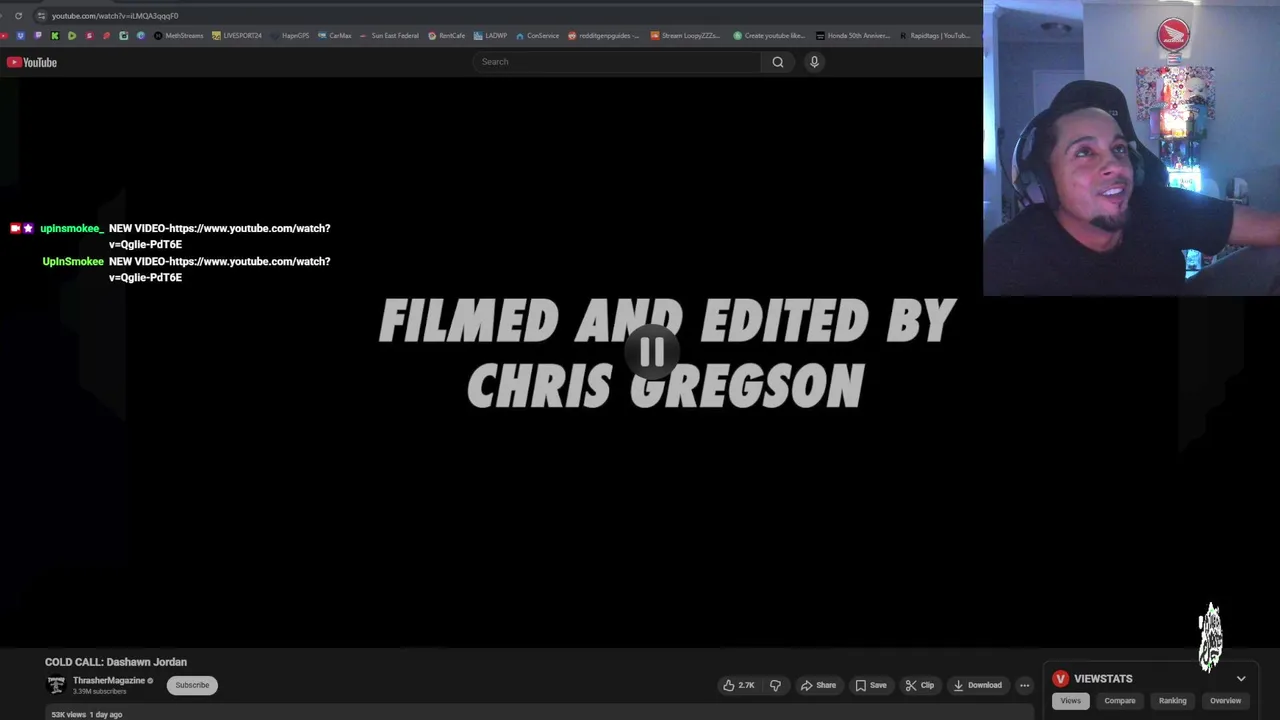Open the YouTube home logo
Screen dimensions: 1280x720
(32, 62)
